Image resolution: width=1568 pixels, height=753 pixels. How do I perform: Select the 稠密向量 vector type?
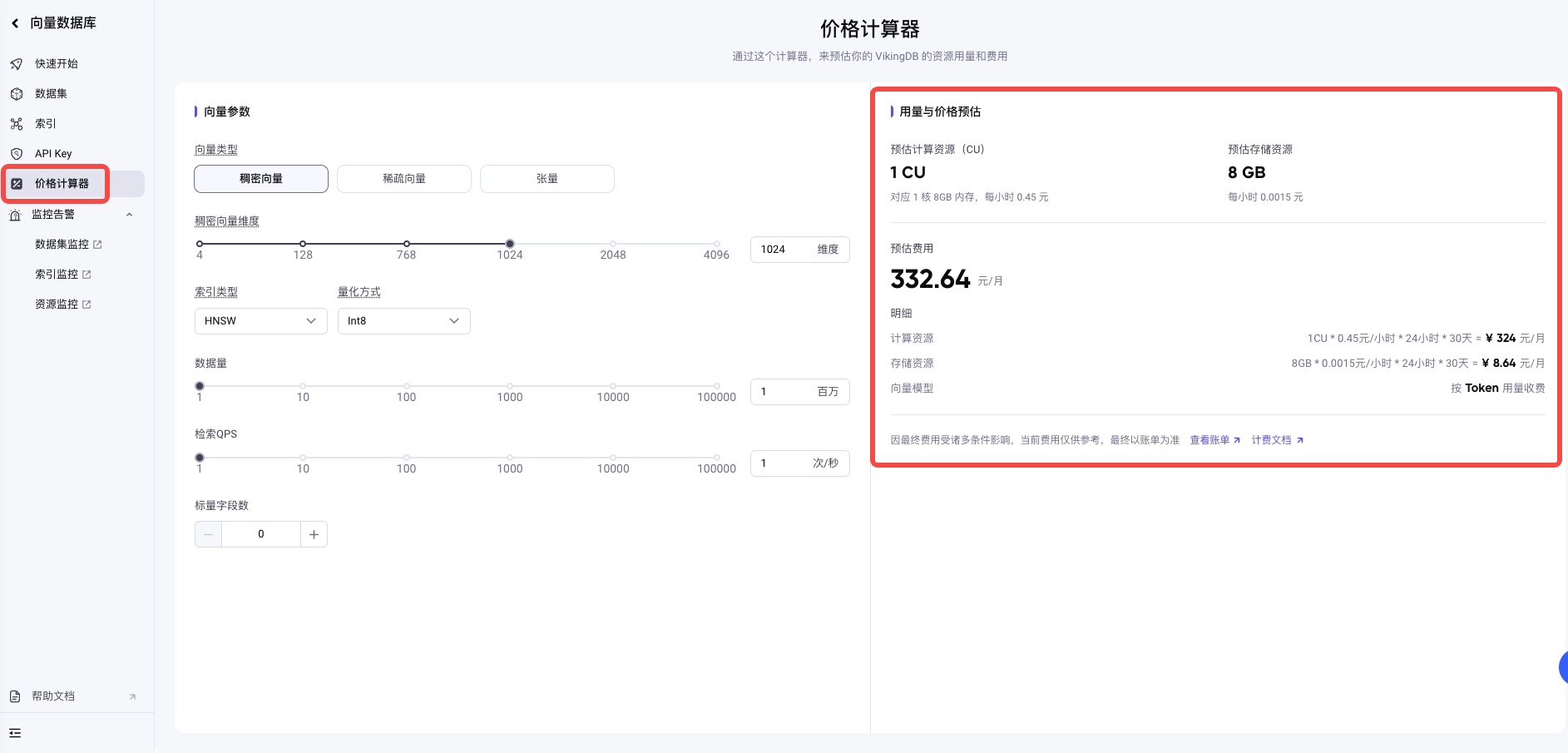click(261, 179)
